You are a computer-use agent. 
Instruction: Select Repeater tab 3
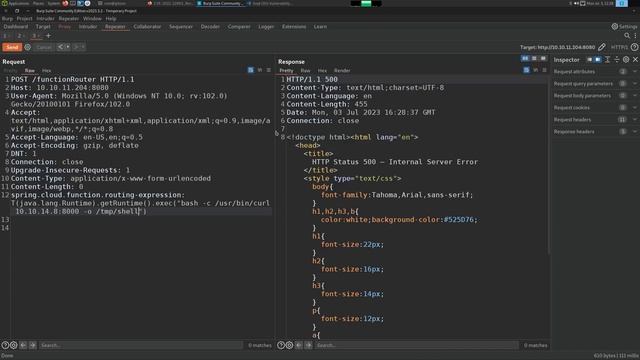(36, 36)
